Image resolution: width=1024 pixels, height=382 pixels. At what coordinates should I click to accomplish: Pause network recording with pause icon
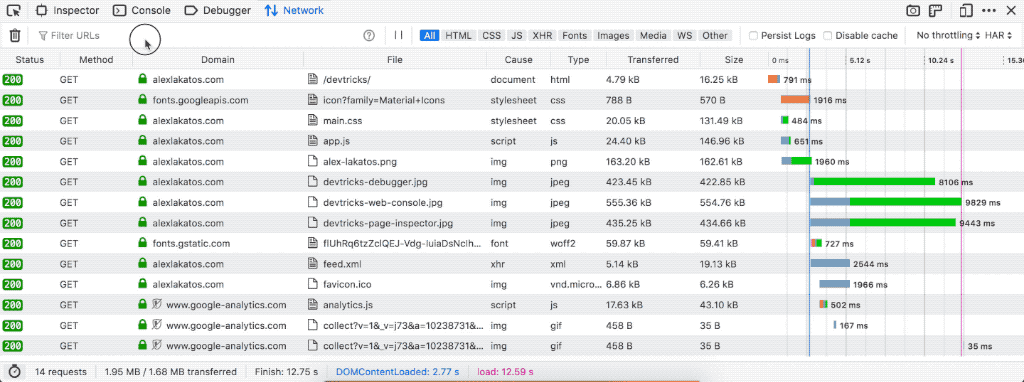pos(398,35)
